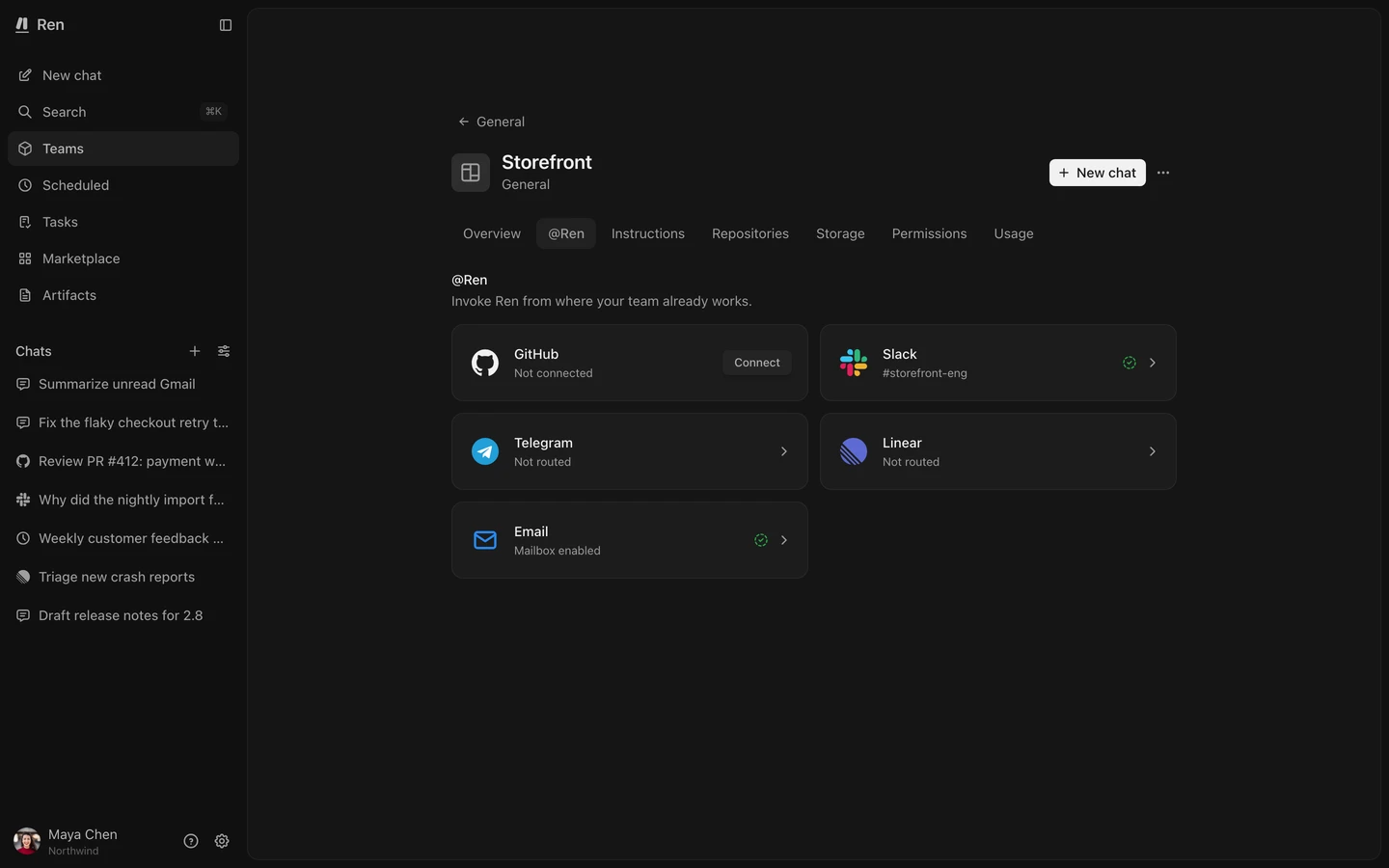The height and width of the screenshot is (868, 1389).
Task: Open chat filter sliders icon
Action: point(224,351)
